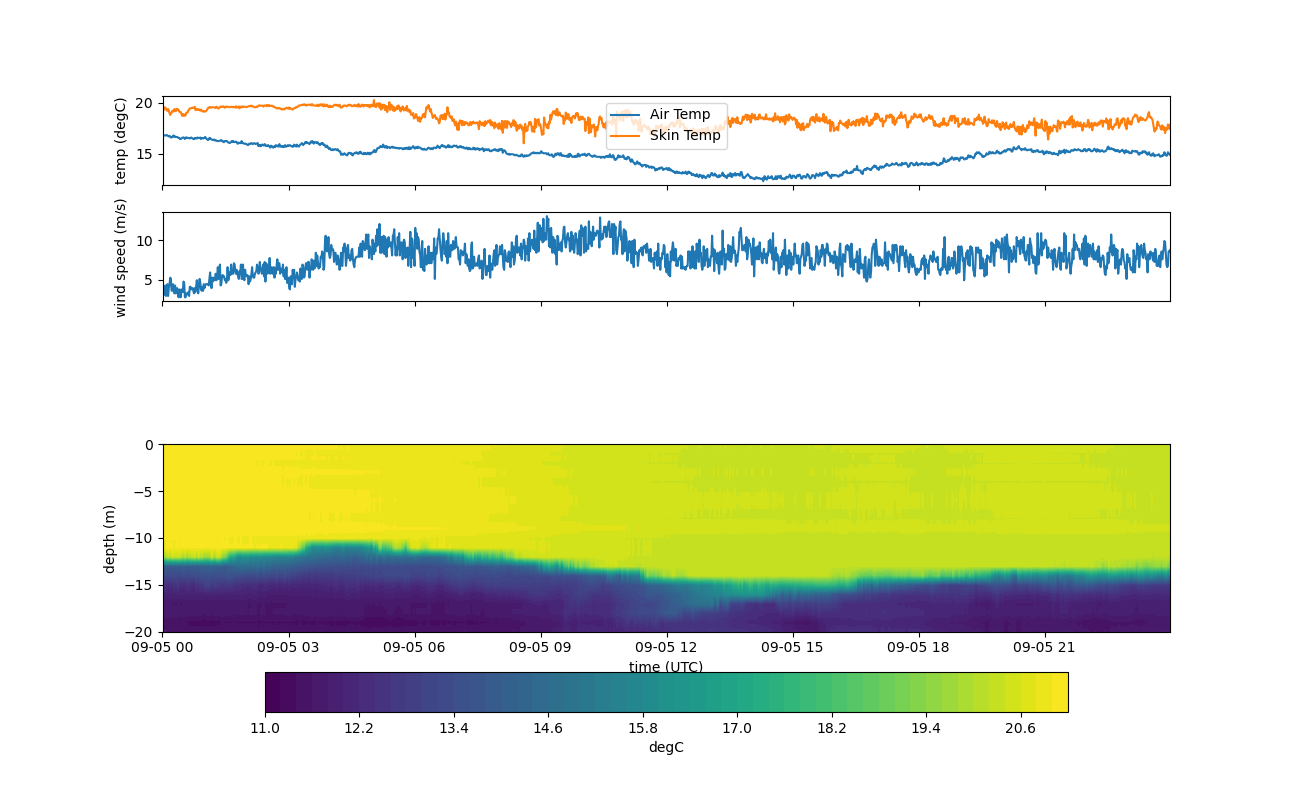Select the depth (m) axis label
The image size is (1300, 800).
(x=109, y=538)
